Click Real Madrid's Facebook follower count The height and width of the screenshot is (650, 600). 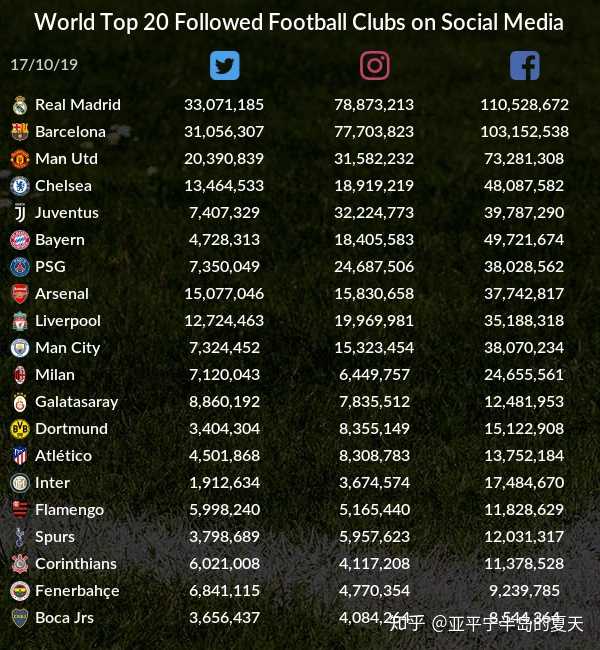click(524, 105)
